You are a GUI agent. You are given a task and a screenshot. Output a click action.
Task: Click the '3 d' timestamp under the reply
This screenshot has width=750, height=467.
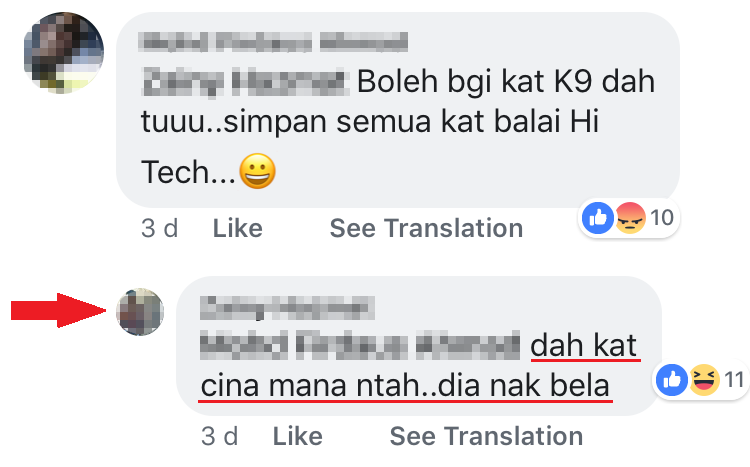tap(219, 436)
